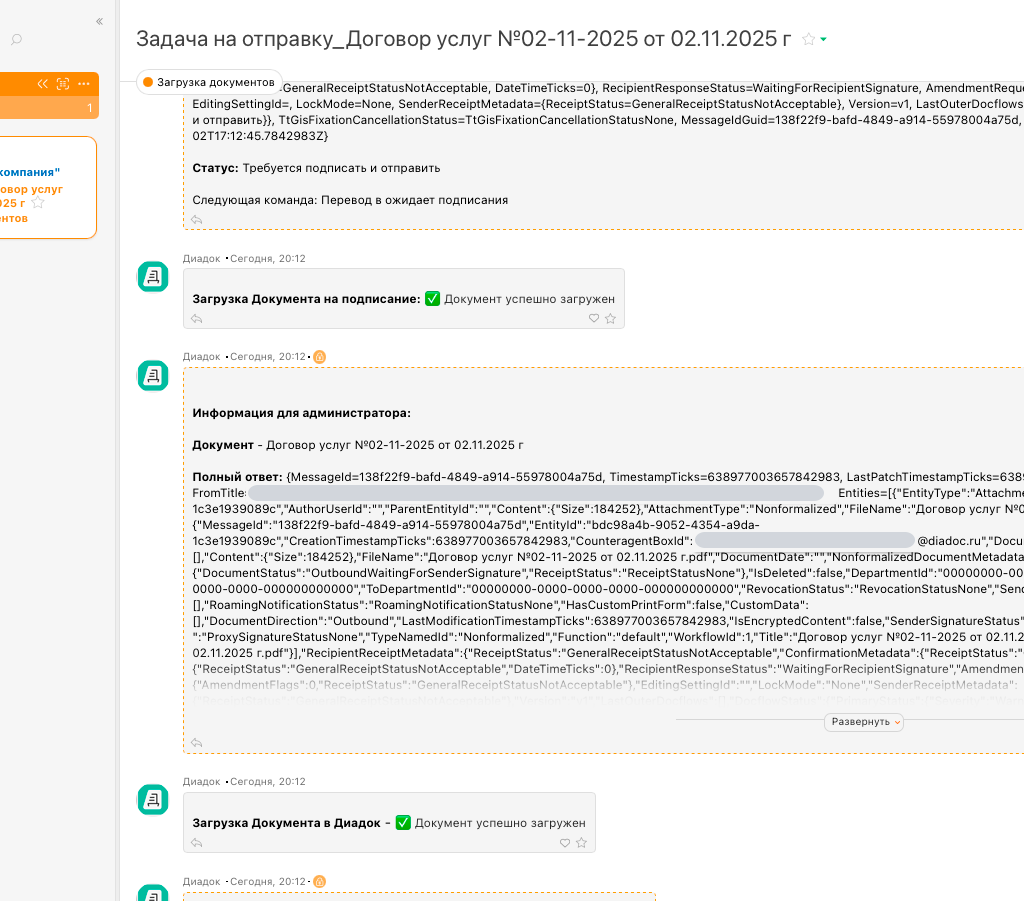Click the search magnifier icon in sidebar
This screenshot has width=1024, height=901.
pos(16,40)
